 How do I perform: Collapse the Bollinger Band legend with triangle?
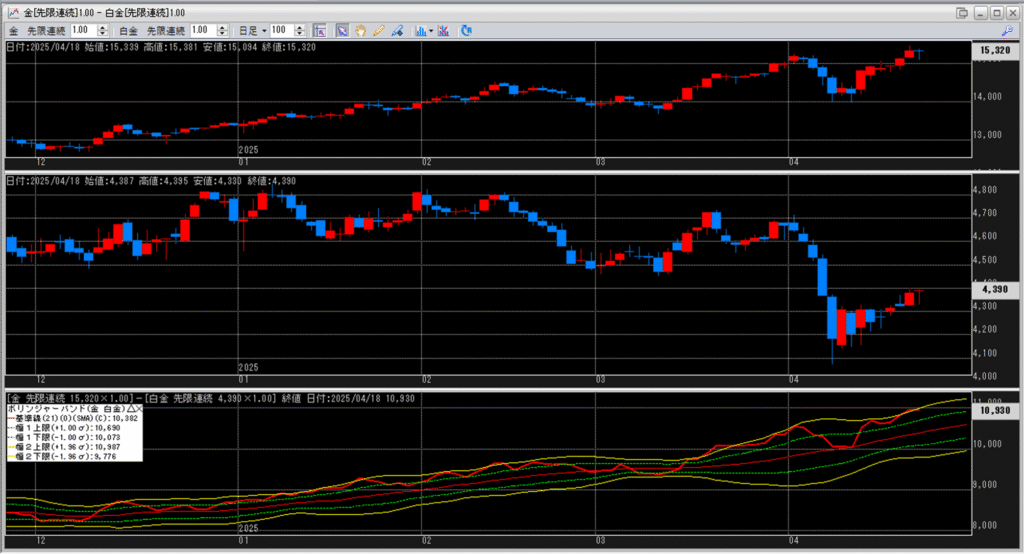(130, 409)
